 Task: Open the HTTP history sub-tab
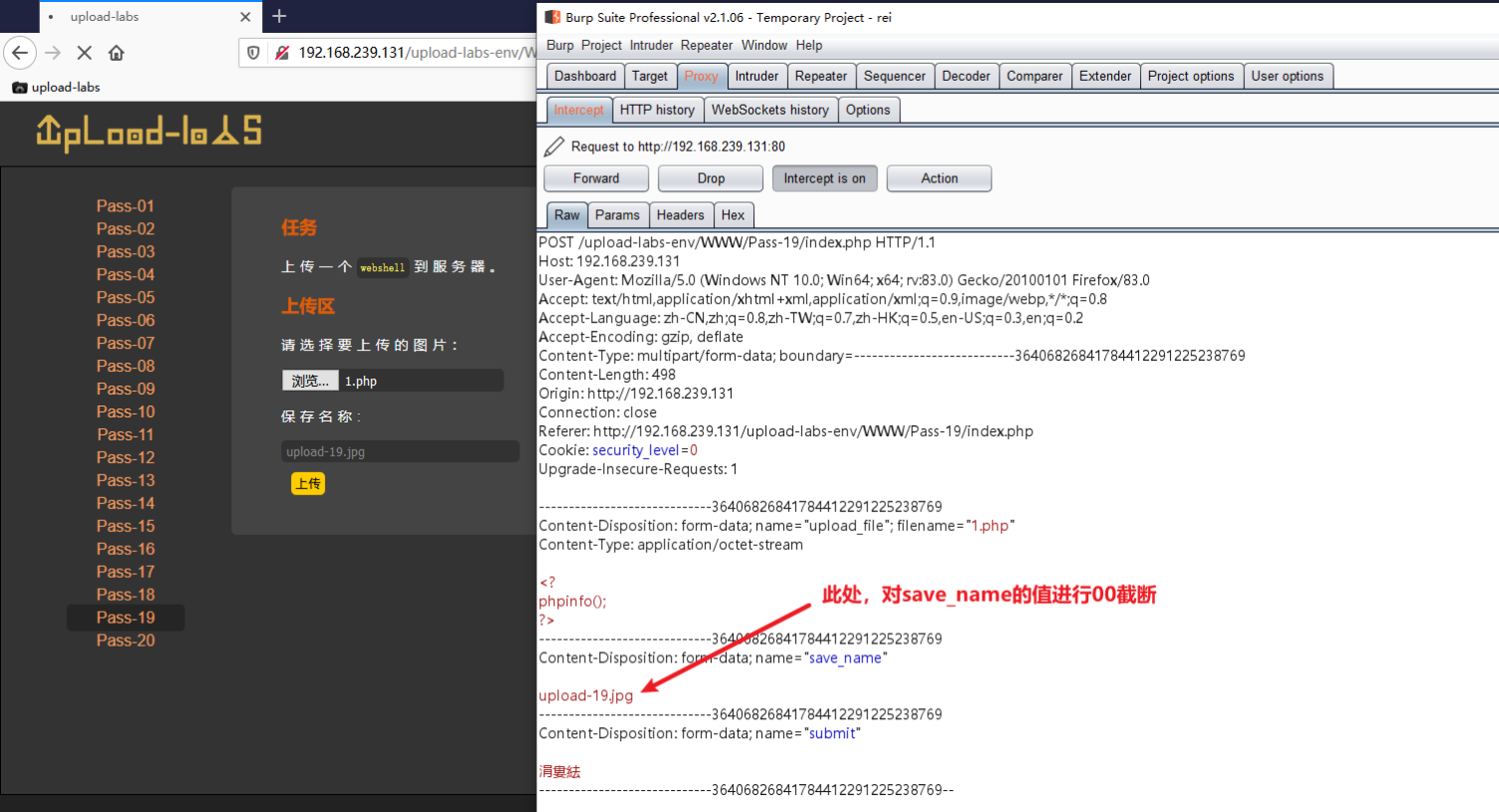pyautogui.click(x=657, y=110)
